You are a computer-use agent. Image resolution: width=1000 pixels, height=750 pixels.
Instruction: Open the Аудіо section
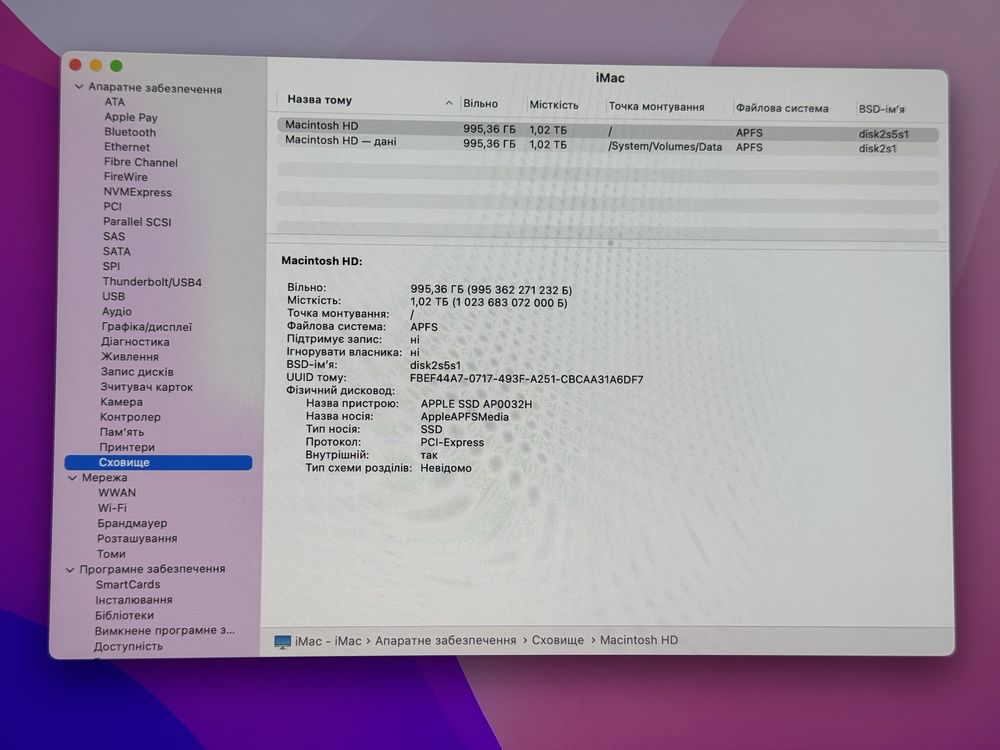coord(117,311)
